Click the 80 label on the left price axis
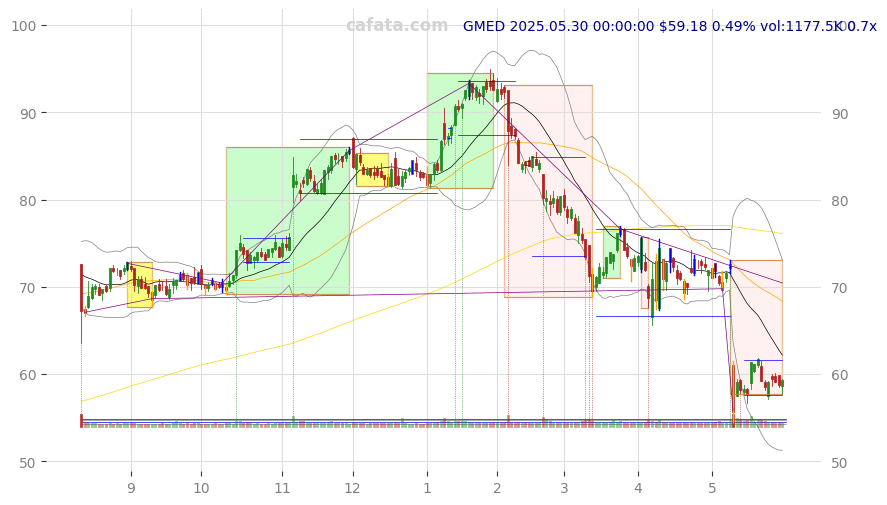 point(27,201)
